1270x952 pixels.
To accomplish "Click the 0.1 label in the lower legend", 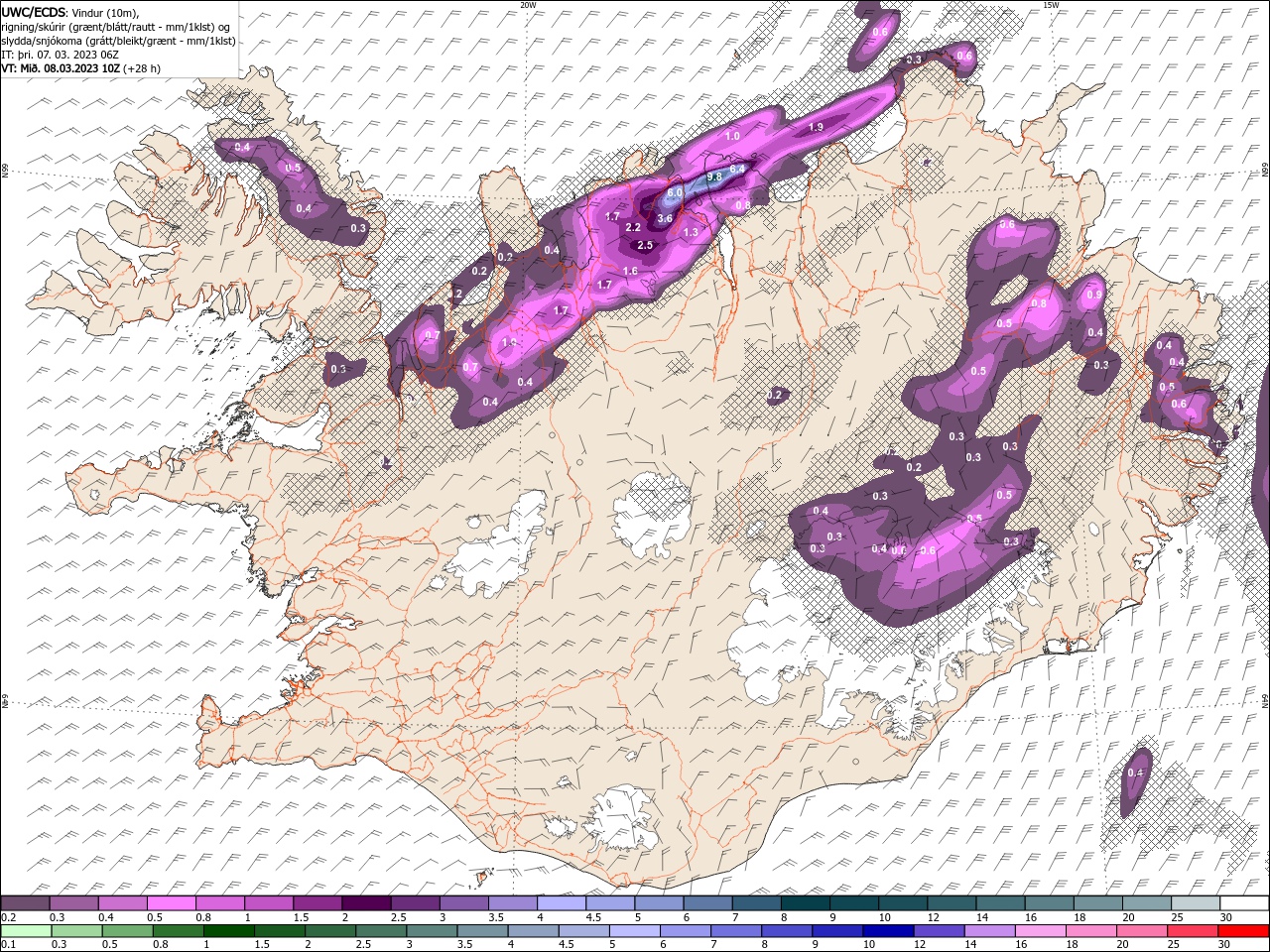I will pyautogui.click(x=8, y=944).
